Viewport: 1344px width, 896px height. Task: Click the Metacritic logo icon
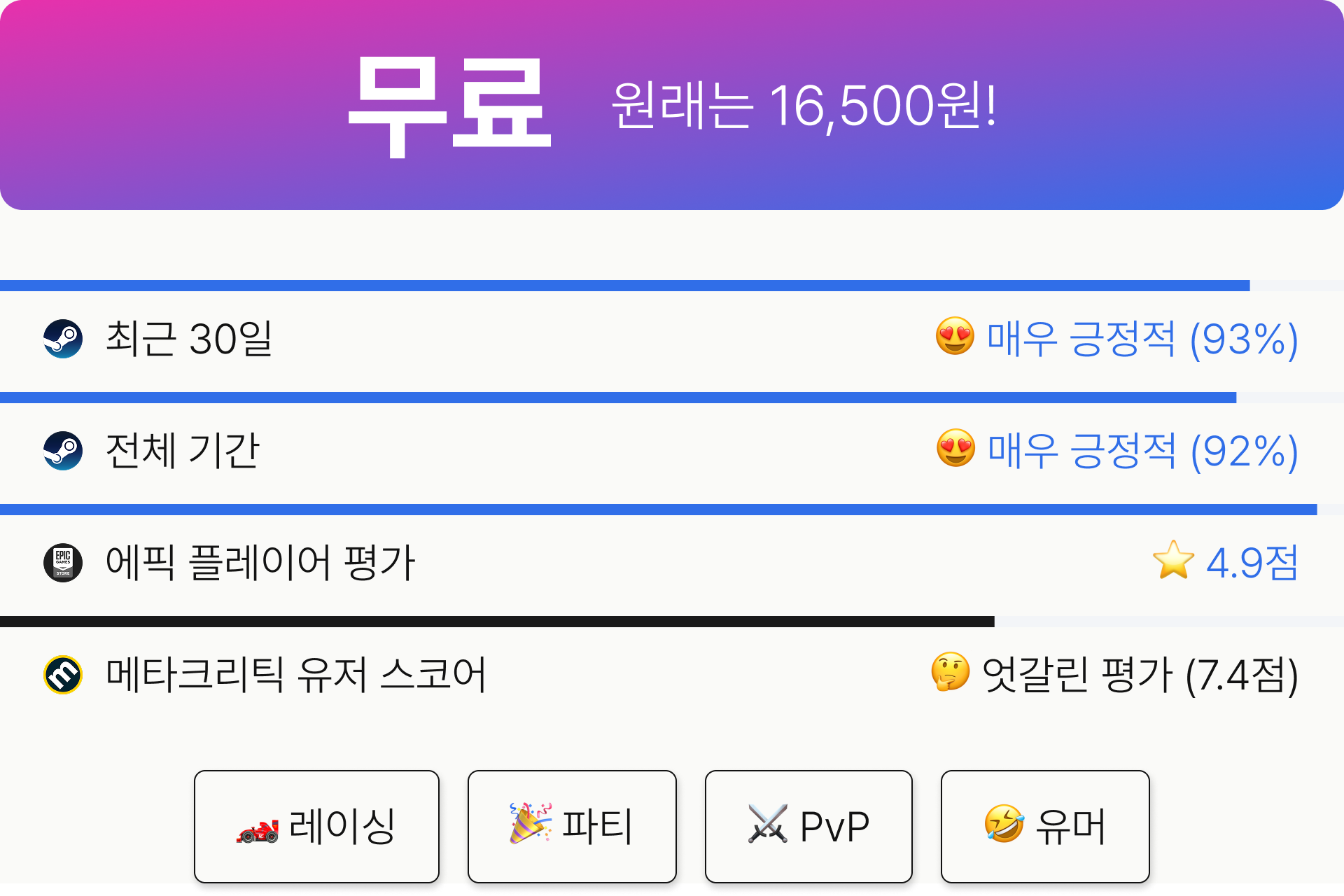(x=63, y=675)
